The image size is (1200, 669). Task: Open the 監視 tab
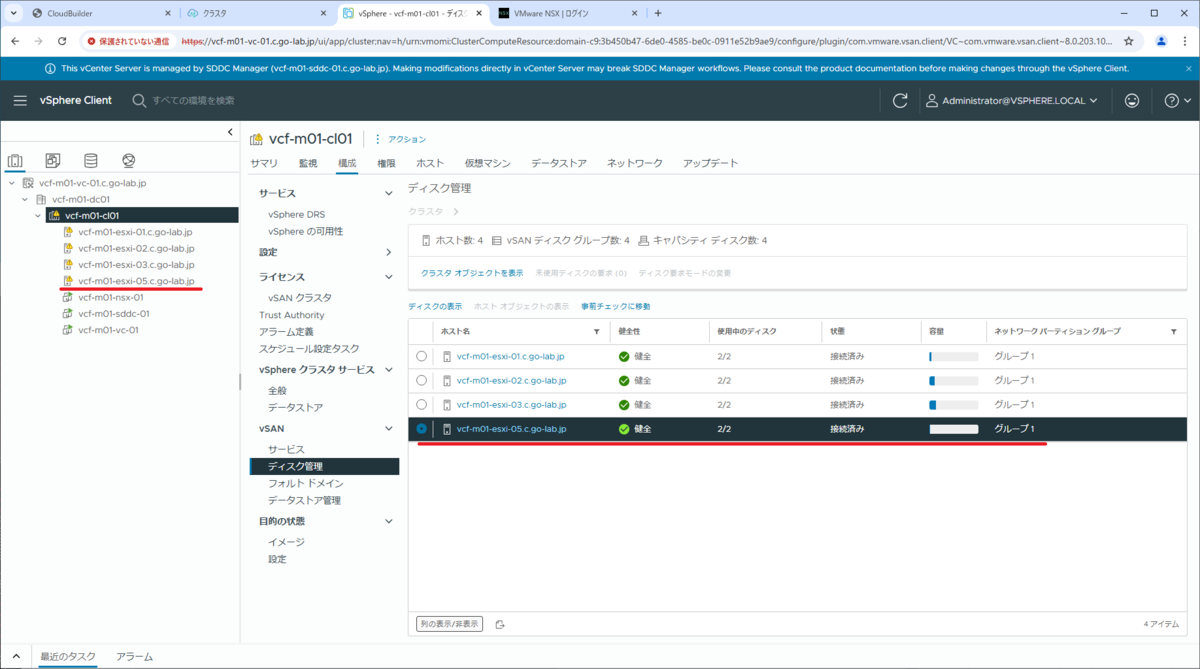[308, 163]
